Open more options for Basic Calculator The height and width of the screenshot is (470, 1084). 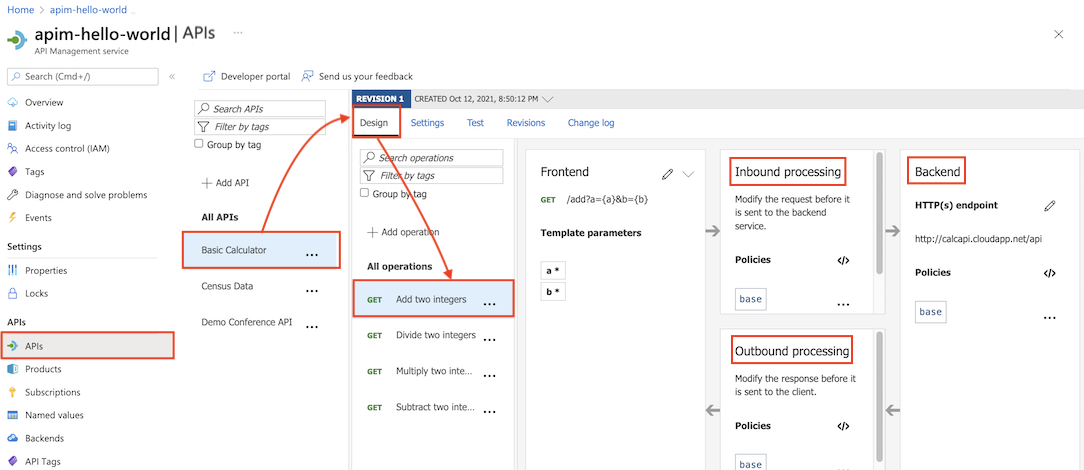312,254
